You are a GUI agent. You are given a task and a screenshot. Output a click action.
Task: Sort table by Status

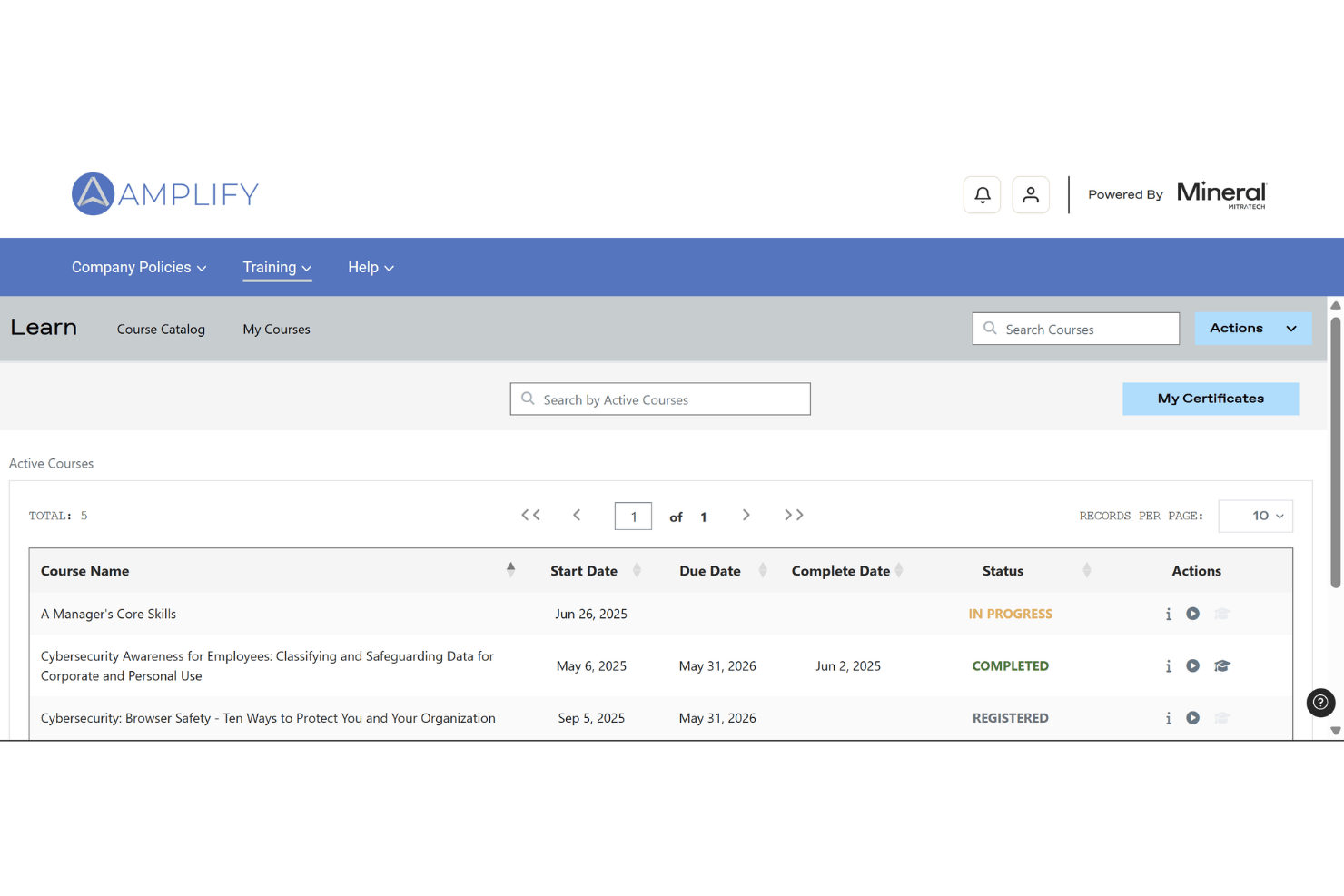pos(1087,570)
